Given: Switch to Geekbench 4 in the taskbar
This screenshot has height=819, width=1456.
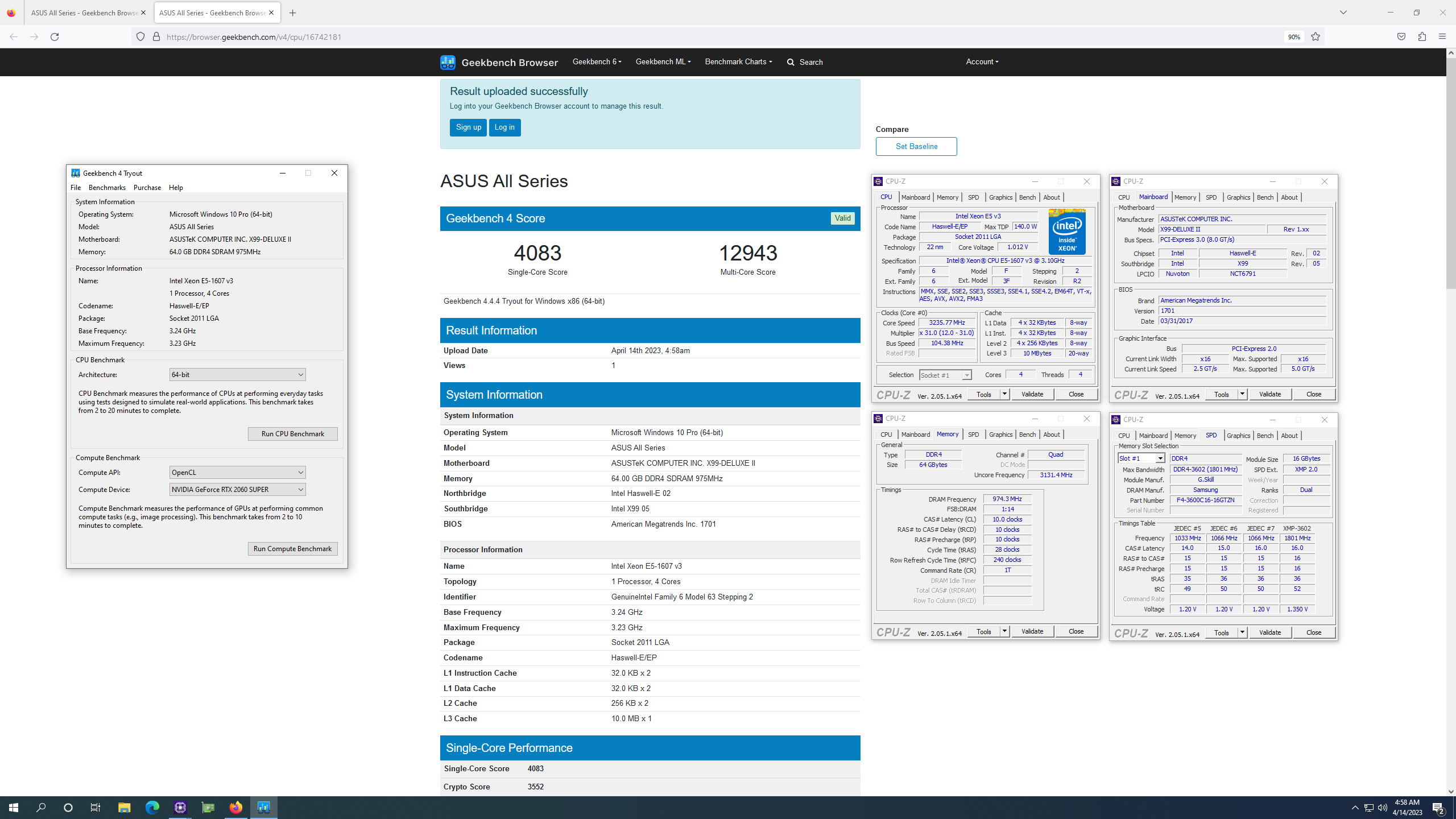Looking at the screenshot, I should point(264,807).
